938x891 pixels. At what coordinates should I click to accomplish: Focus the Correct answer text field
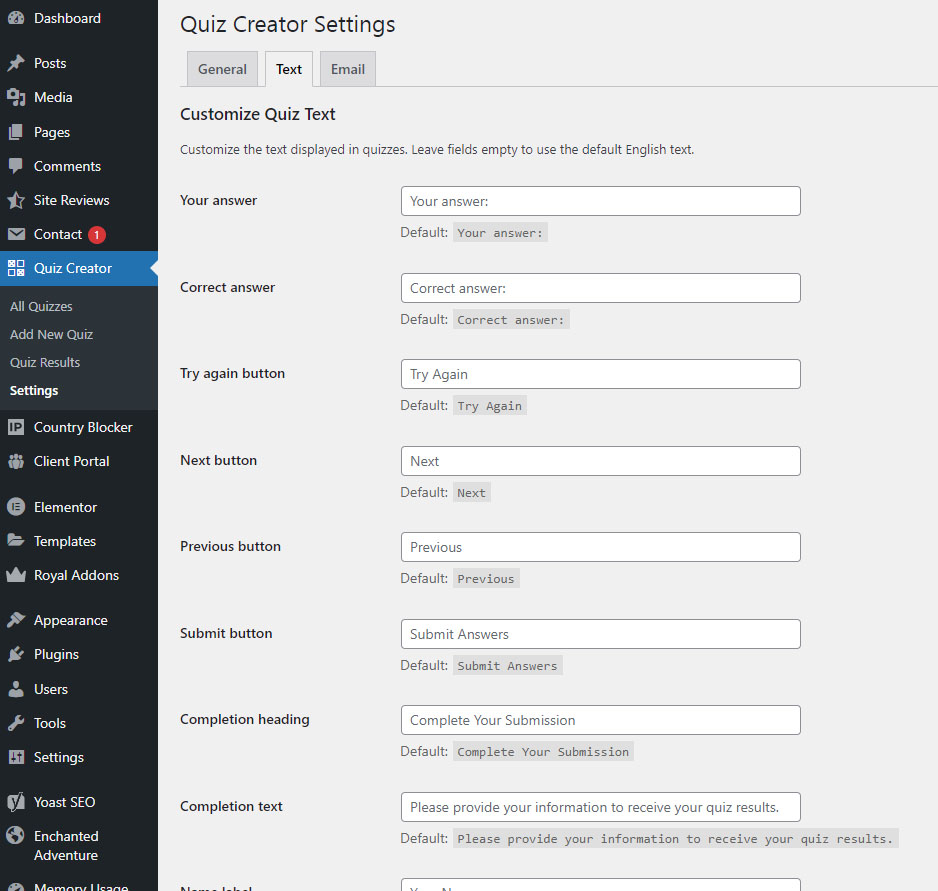[x=601, y=288]
